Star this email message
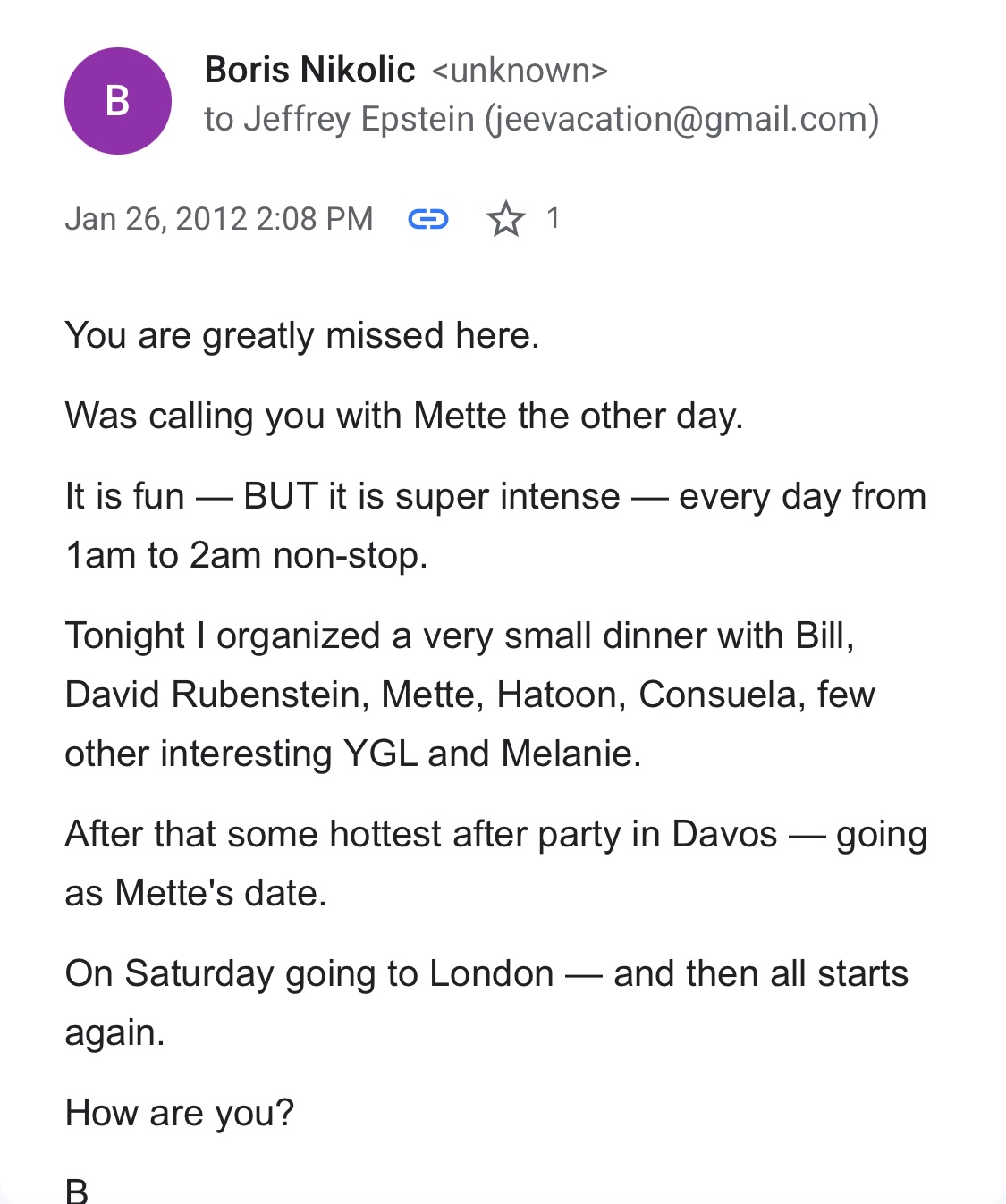This screenshot has width=1006, height=1204. tap(505, 219)
